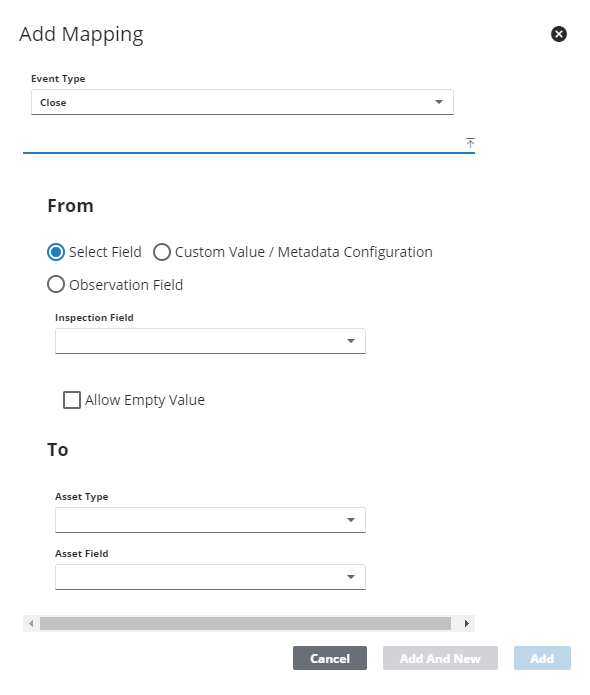Click the Asset Field dropdown arrow

(351, 577)
